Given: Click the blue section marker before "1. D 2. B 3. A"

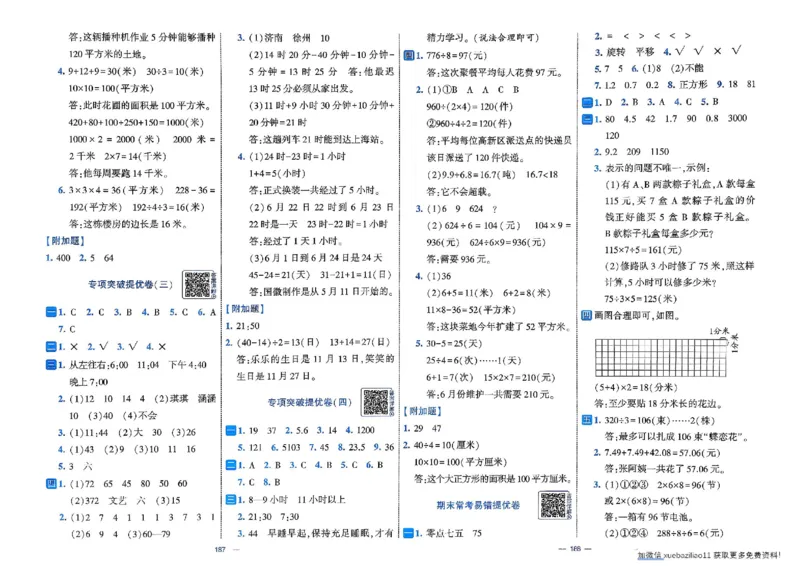Looking at the screenshot, I should coord(587,102).
